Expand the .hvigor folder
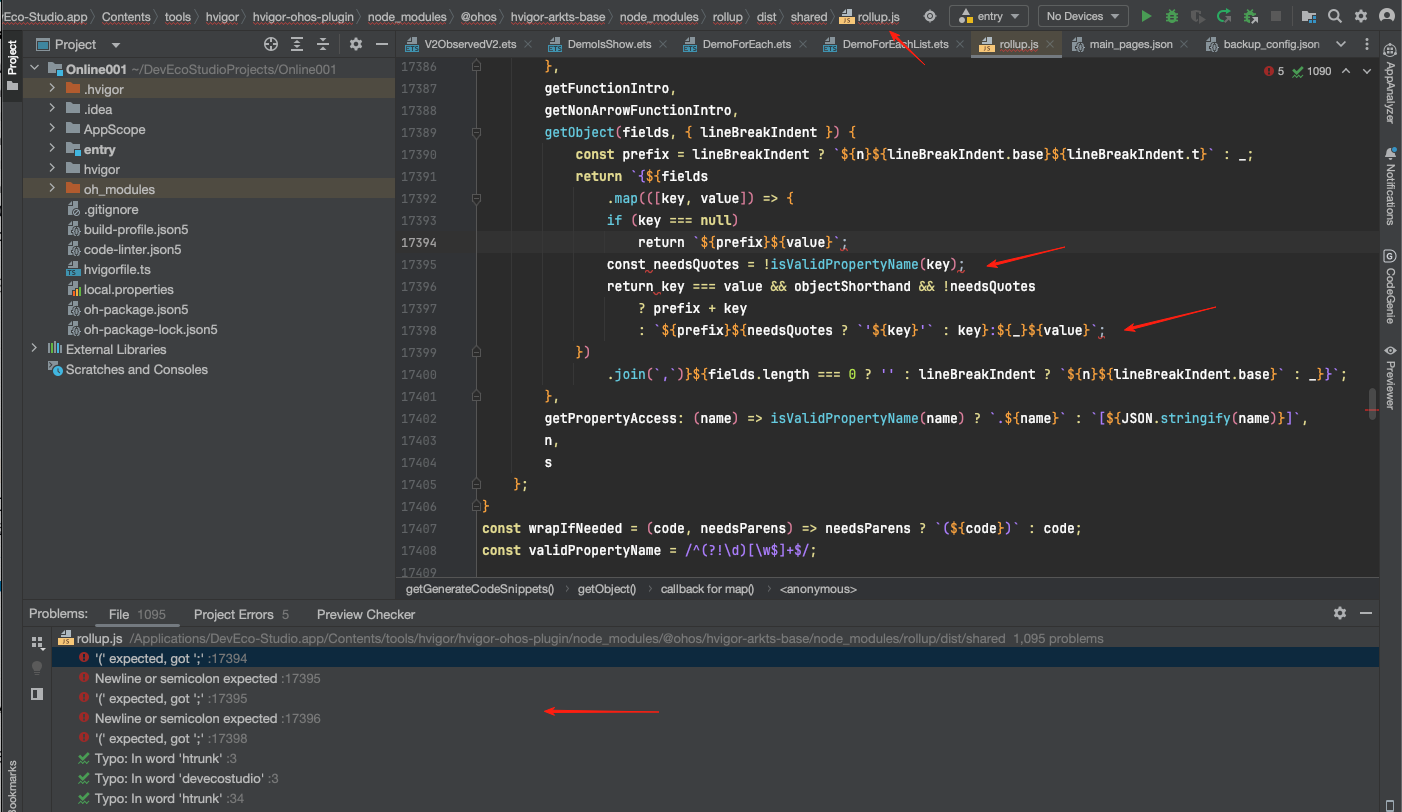 coord(52,89)
